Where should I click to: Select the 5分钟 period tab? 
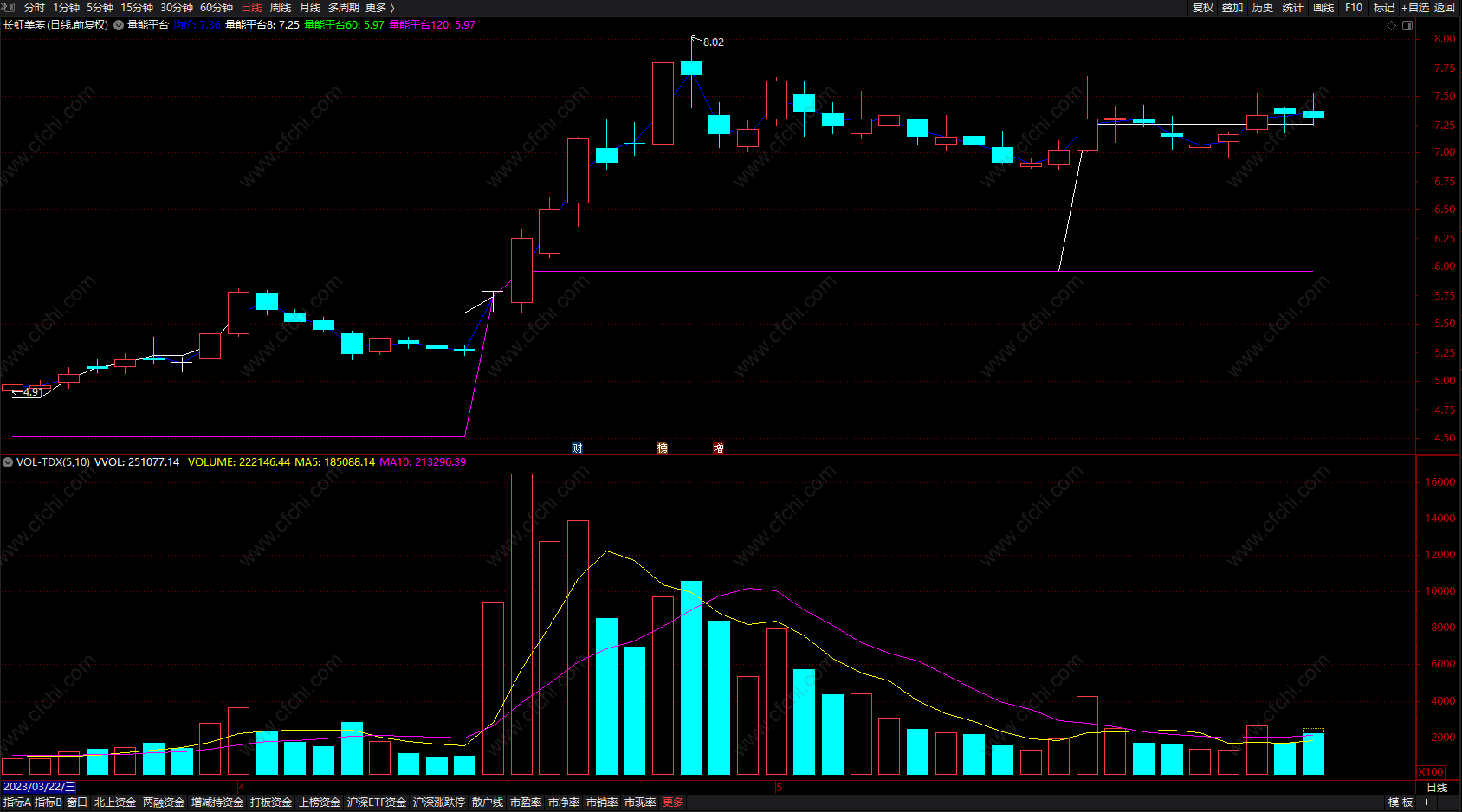(100, 8)
